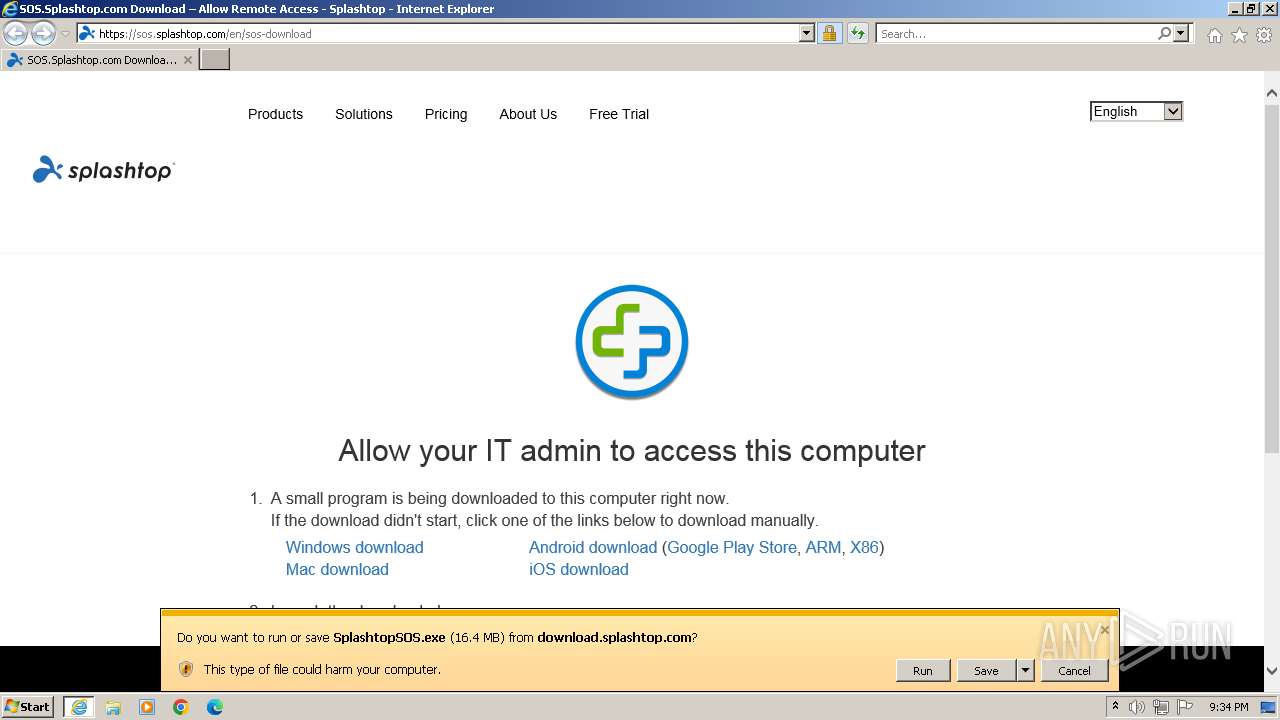The image size is (1280, 720).
Task: Open the volume speaker tray icon
Action: [1137, 707]
